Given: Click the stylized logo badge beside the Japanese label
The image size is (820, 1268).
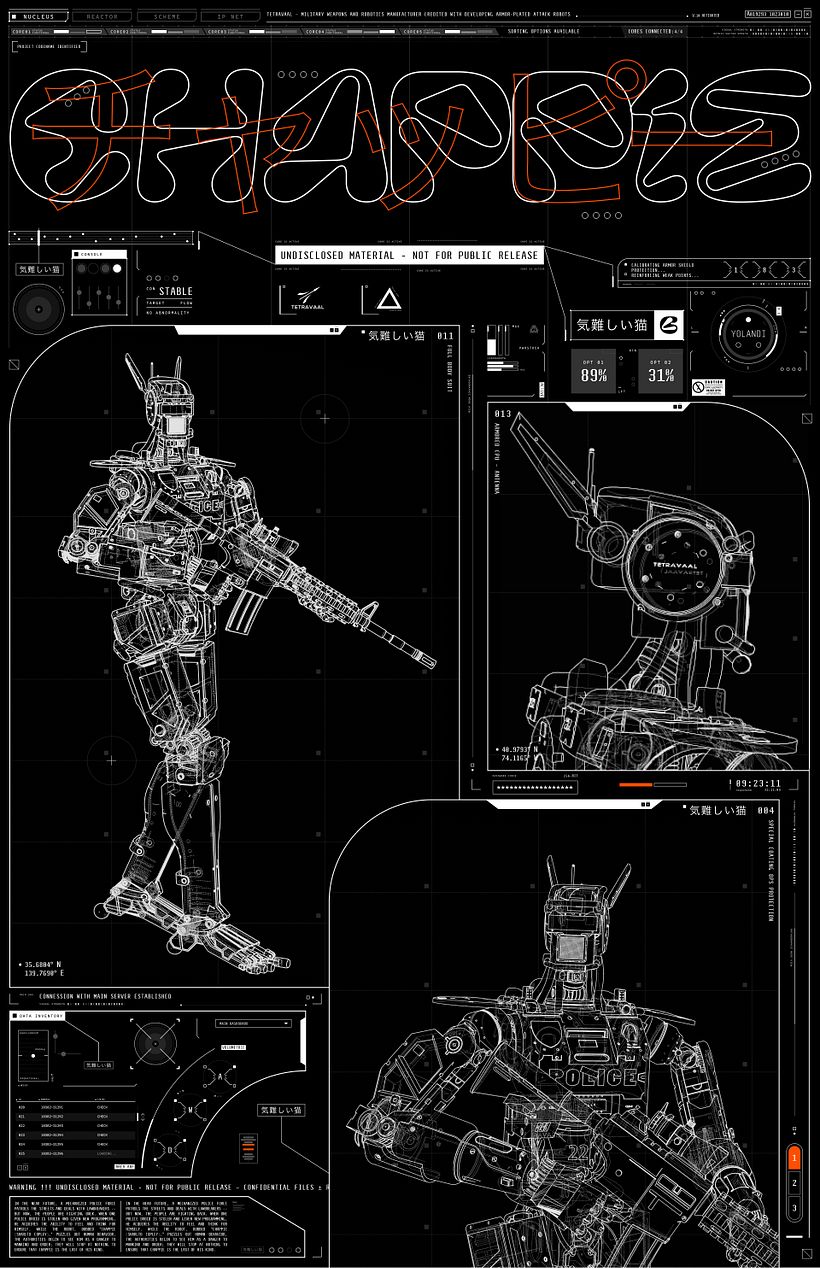Looking at the screenshot, I should coord(669,324).
